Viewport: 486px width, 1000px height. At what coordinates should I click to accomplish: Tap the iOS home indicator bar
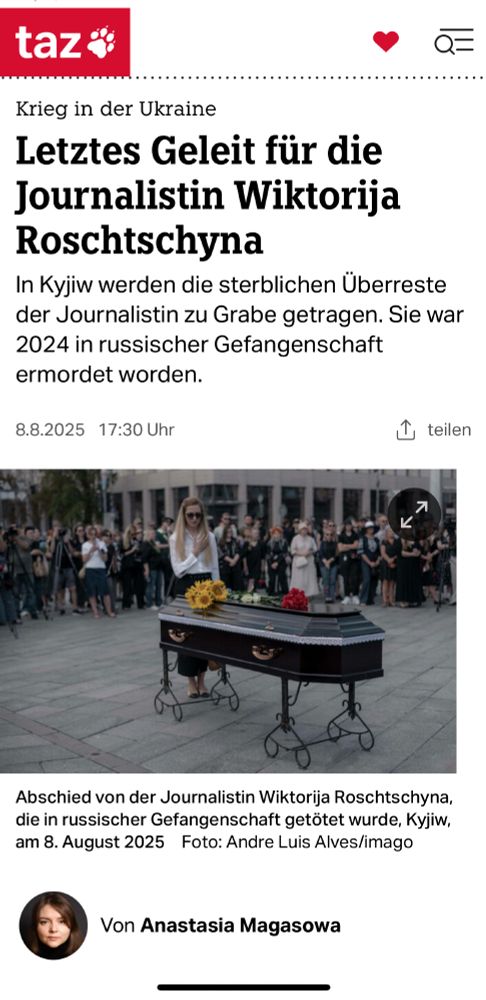pyautogui.click(x=244, y=987)
